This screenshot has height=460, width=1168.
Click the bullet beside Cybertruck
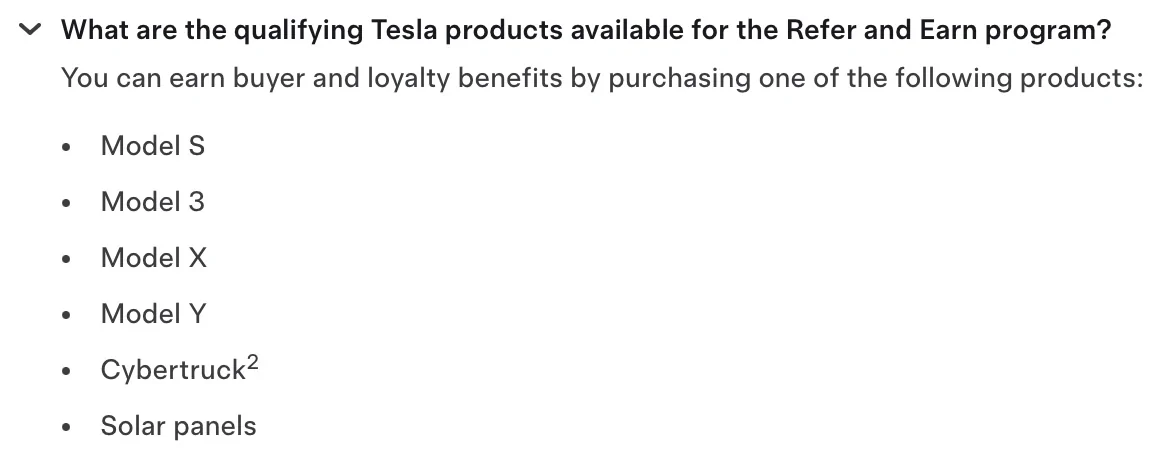67,371
